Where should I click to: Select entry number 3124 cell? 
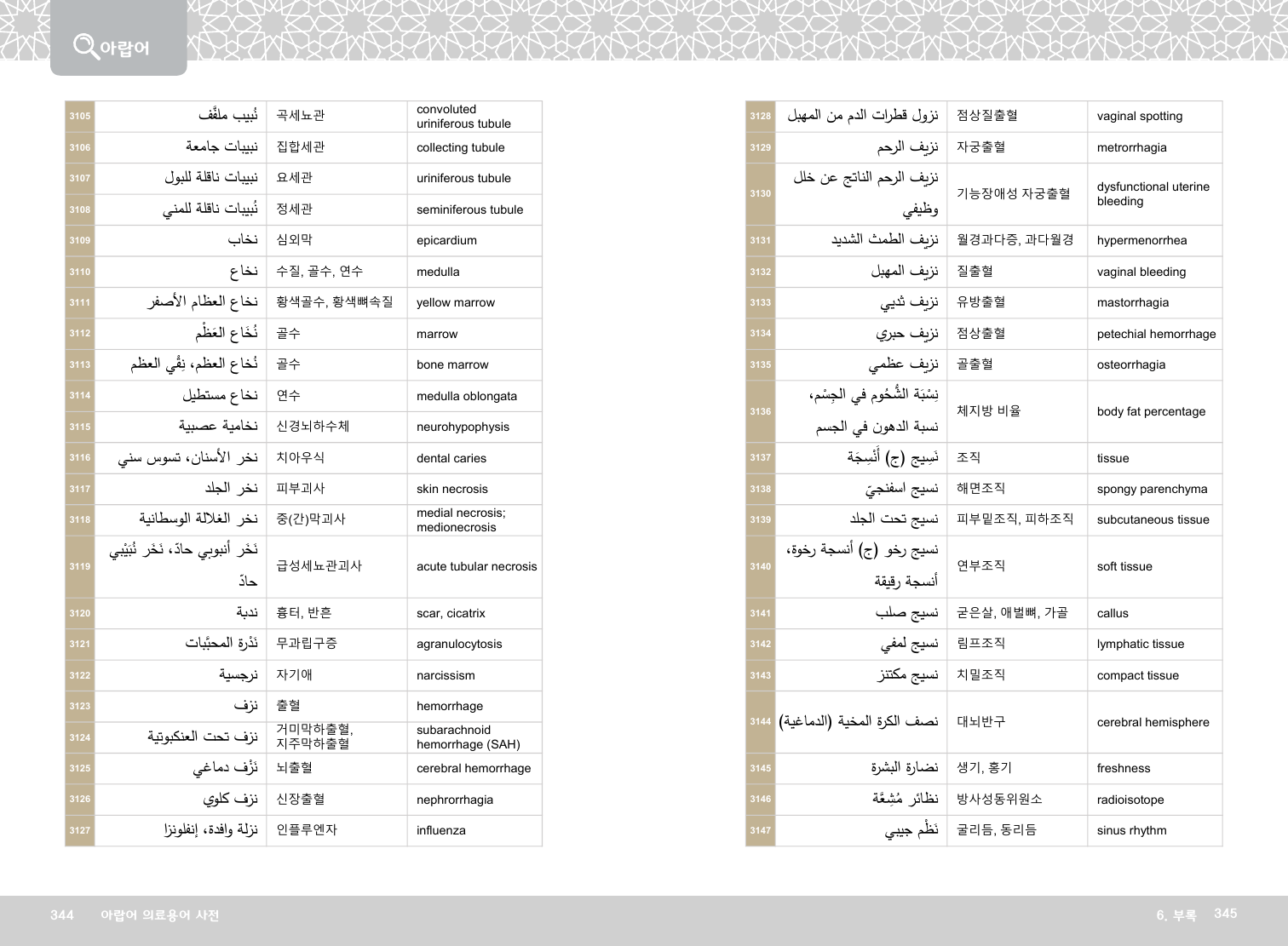pos(80,737)
